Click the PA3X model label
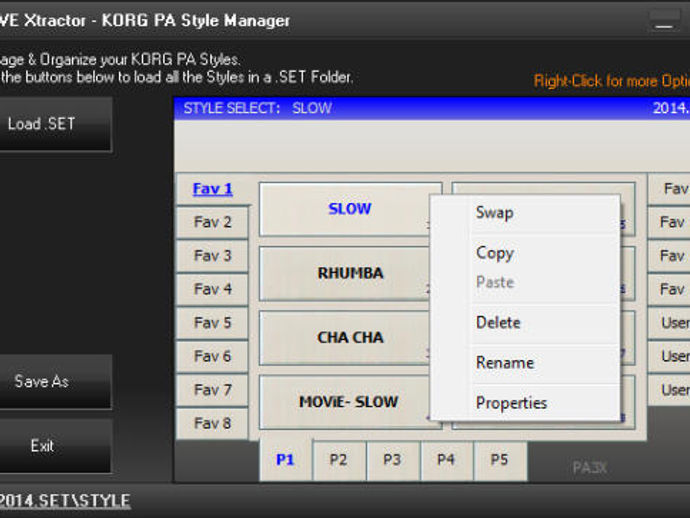 (x=590, y=467)
